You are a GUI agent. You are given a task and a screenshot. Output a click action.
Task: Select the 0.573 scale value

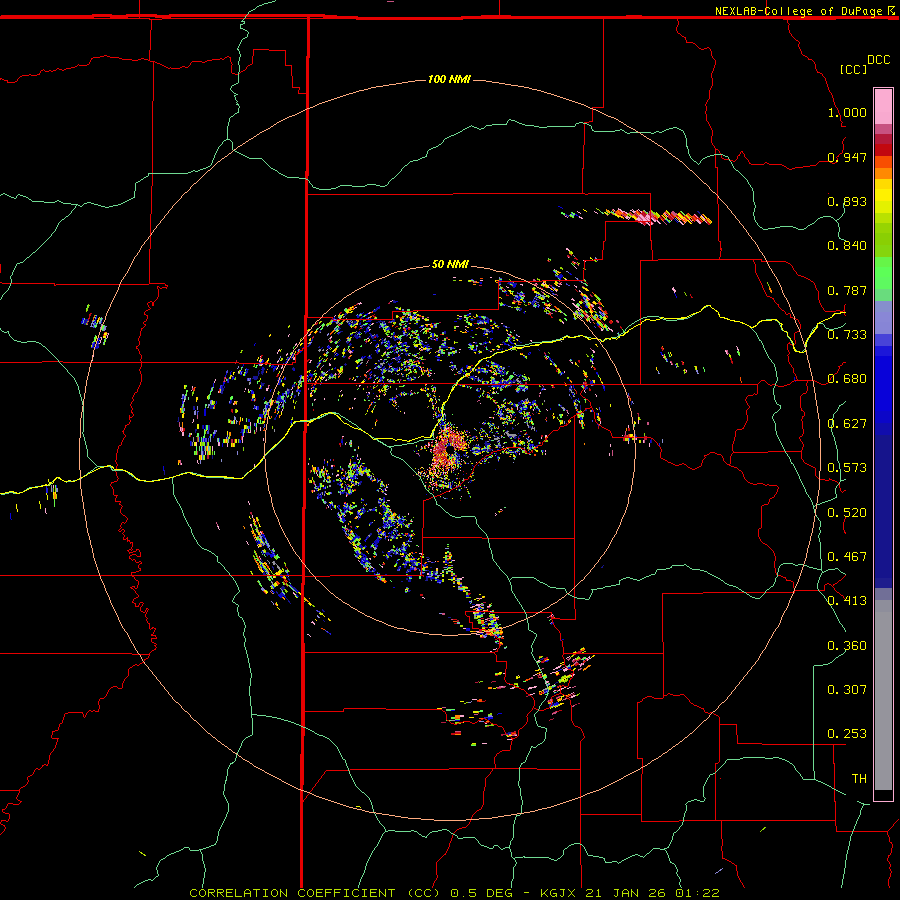[847, 468]
